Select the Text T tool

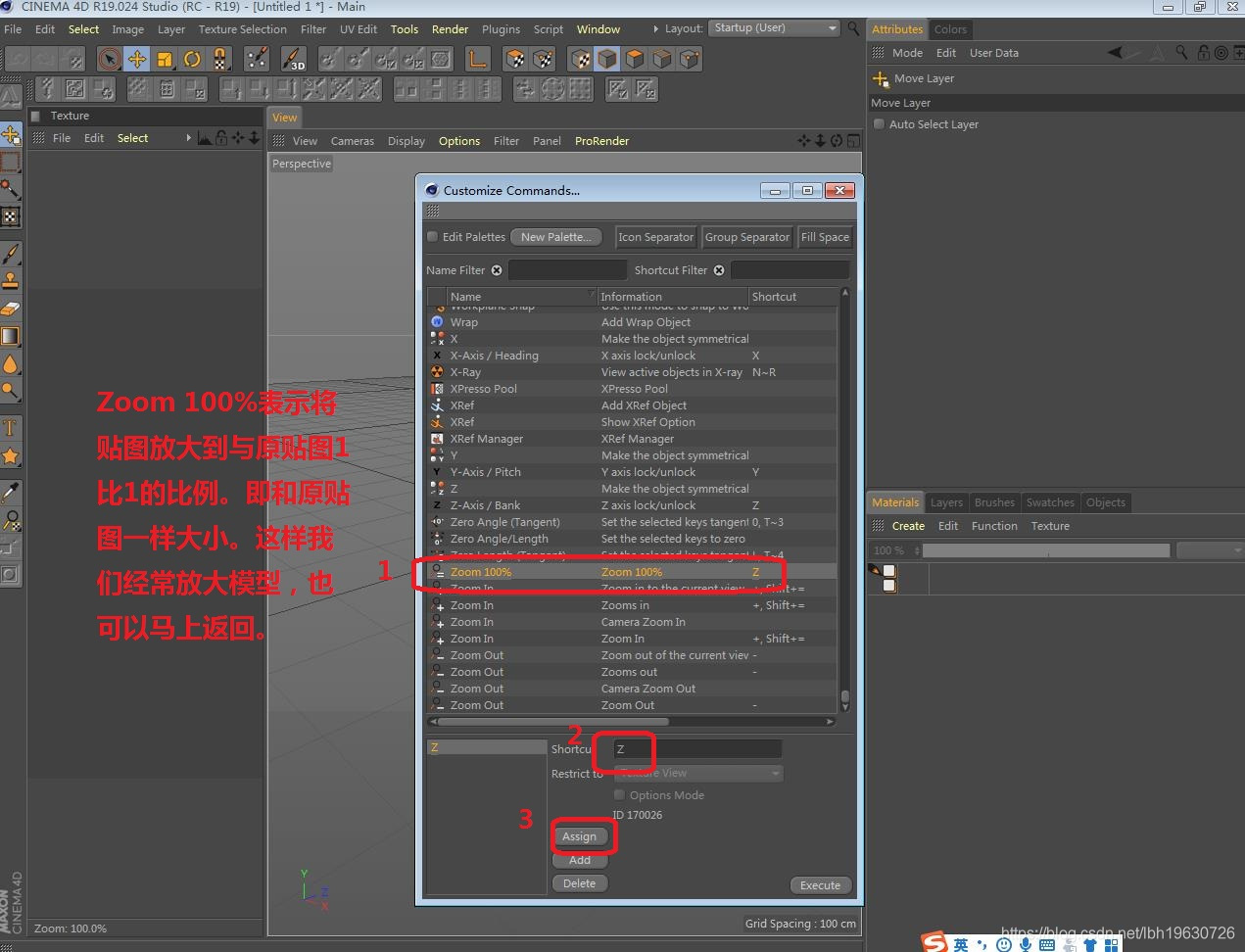click(11, 427)
